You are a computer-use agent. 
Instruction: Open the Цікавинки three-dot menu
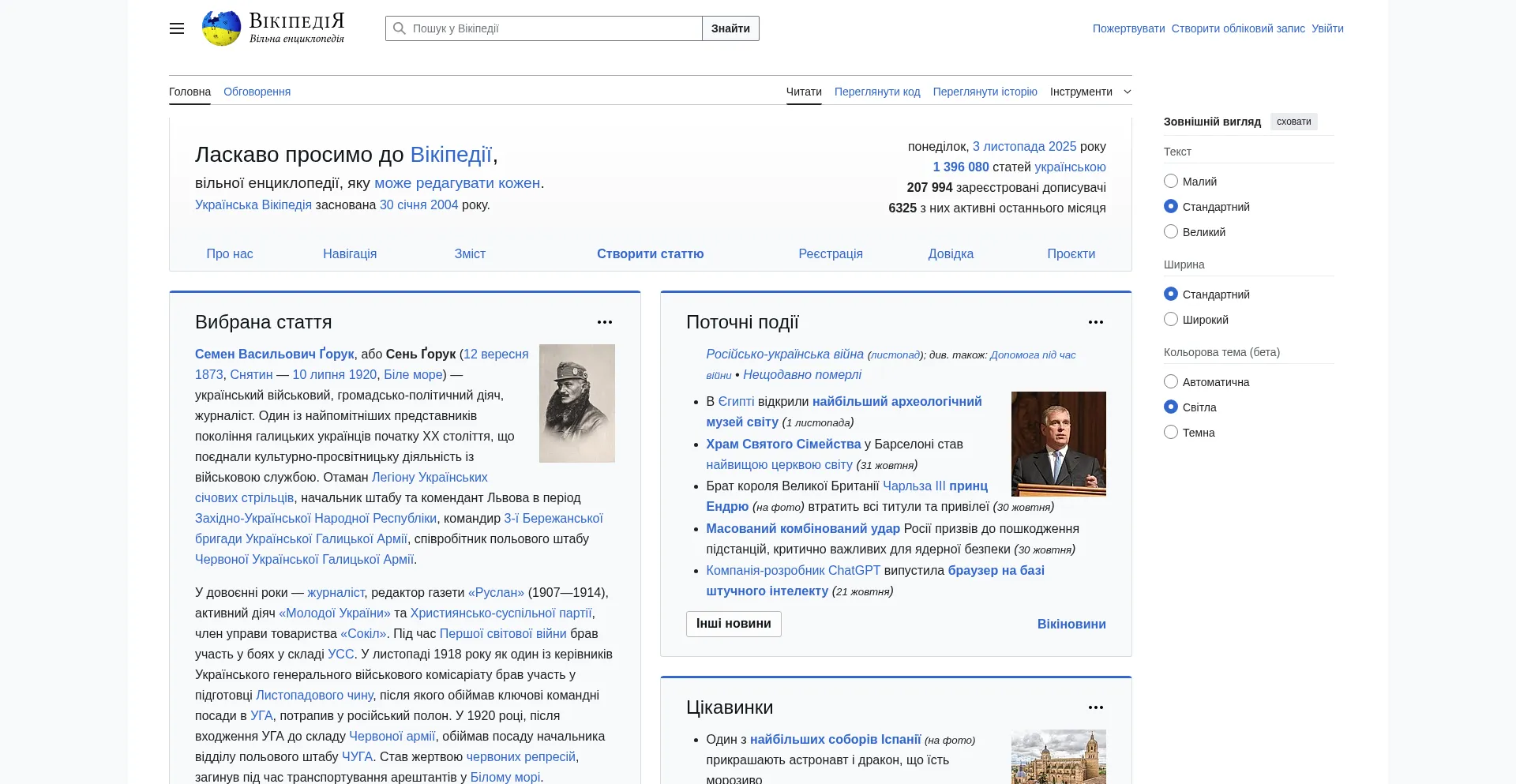coord(1095,707)
